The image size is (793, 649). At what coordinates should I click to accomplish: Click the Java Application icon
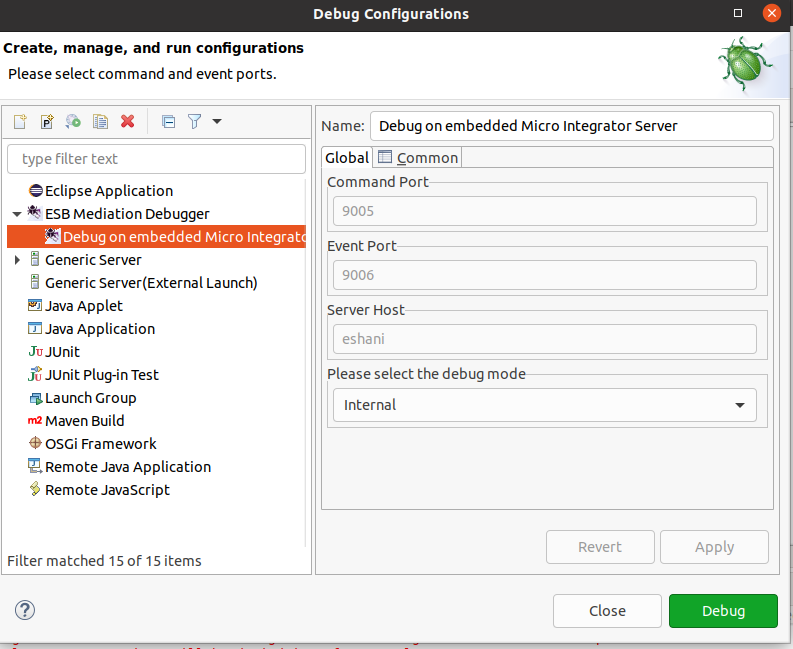click(x=35, y=328)
